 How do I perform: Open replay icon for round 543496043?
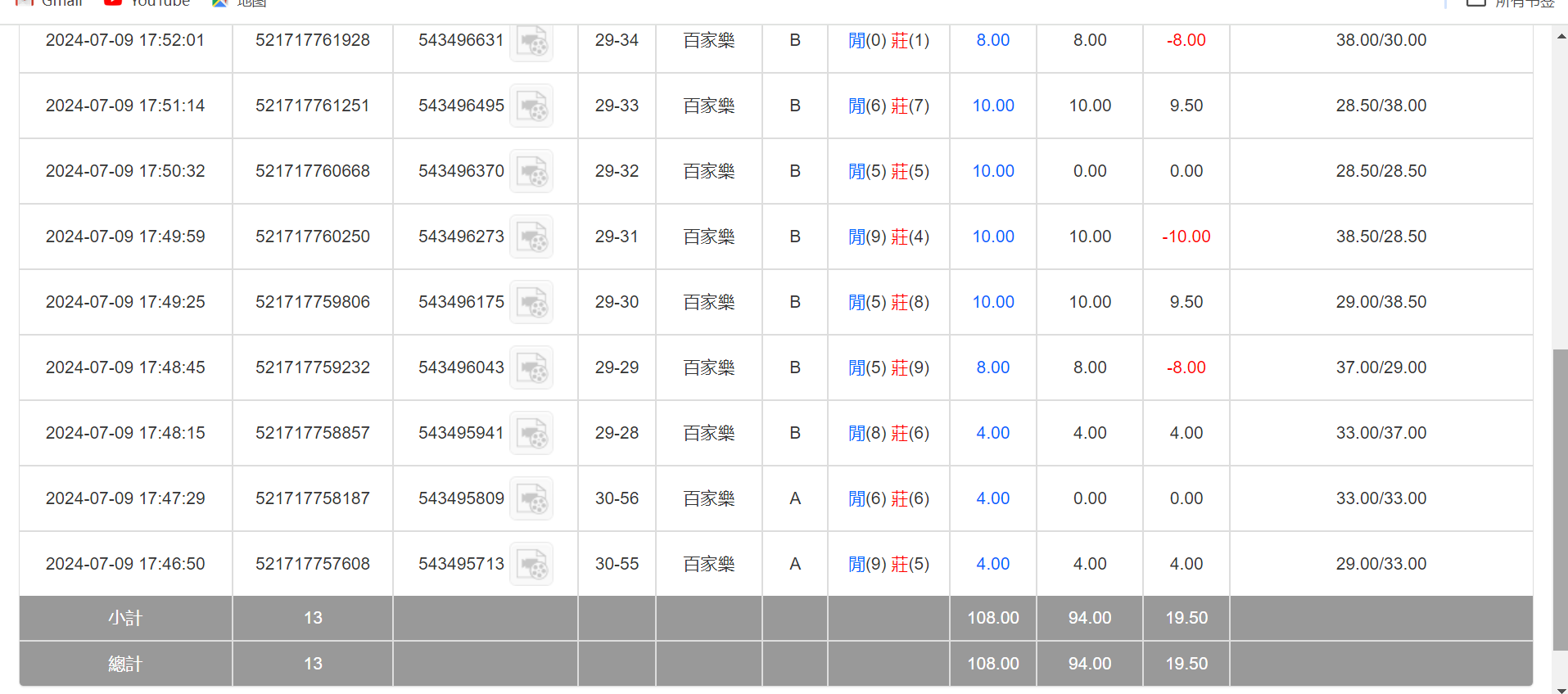[x=531, y=368]
